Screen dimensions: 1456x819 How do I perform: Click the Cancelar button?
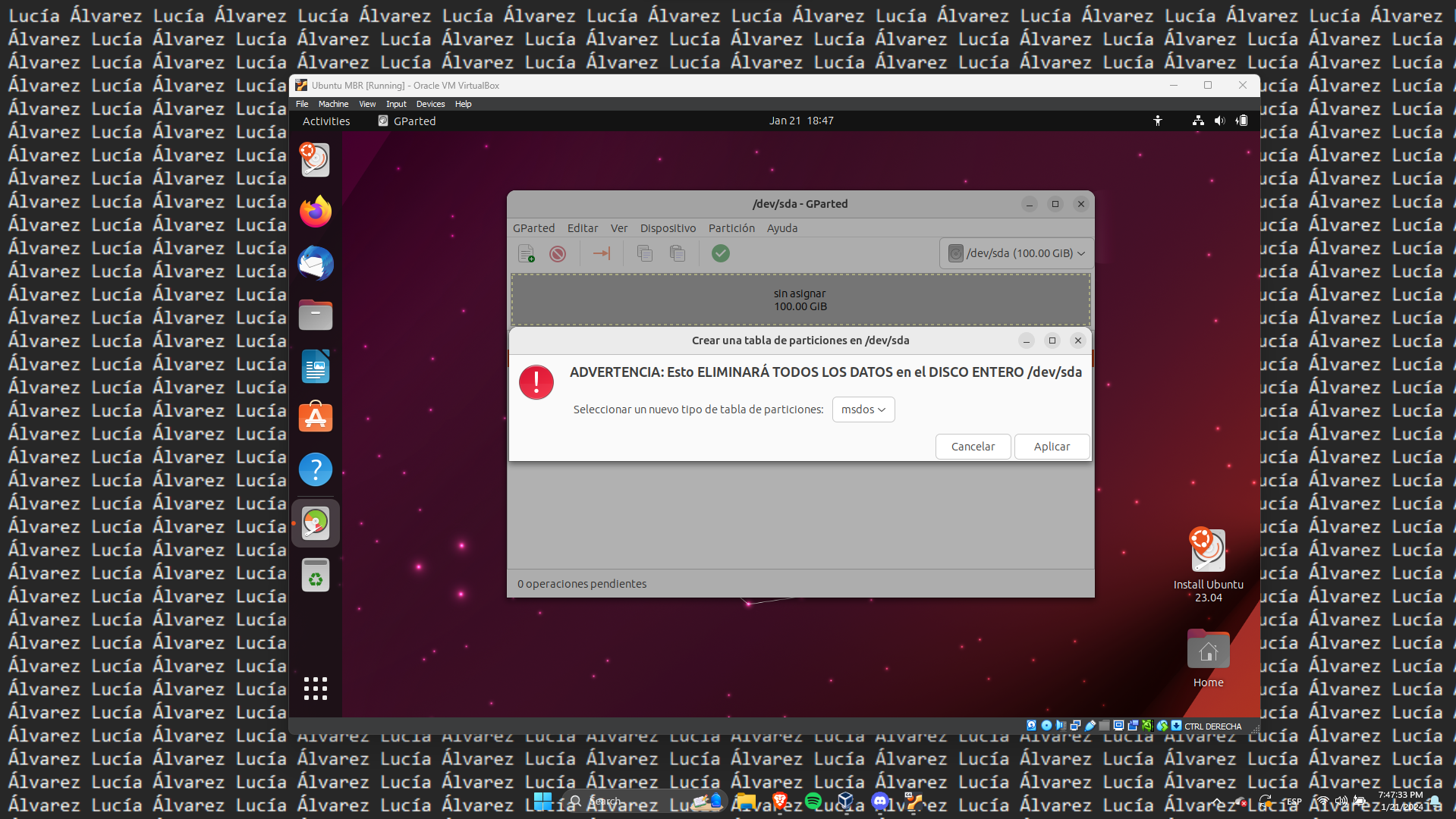pyautogui.click(x=973, y=447)
